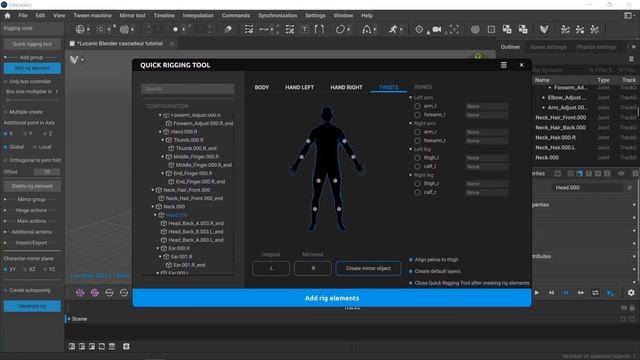Collapse the Right arm twist group

coord(411,123)
